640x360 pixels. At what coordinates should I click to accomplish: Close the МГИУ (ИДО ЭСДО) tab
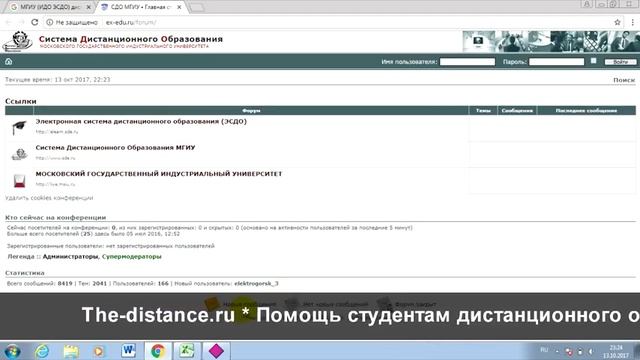pyautogui.click(x=89, y=7)
